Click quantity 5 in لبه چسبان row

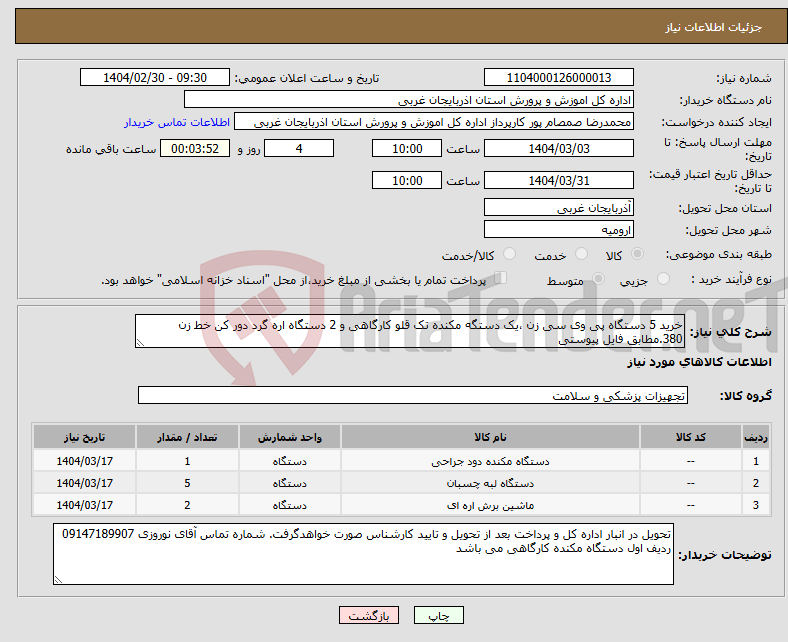click(x=187, y=483)
